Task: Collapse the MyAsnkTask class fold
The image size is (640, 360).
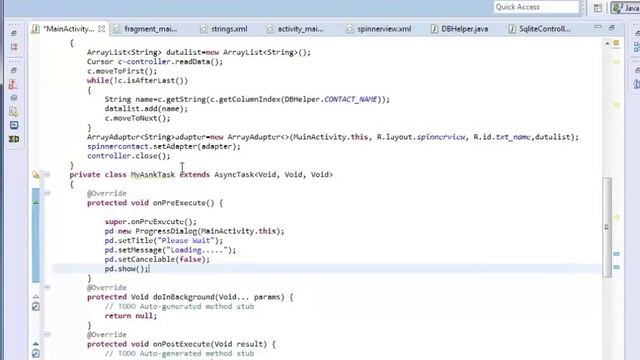Action: (47, 175)
